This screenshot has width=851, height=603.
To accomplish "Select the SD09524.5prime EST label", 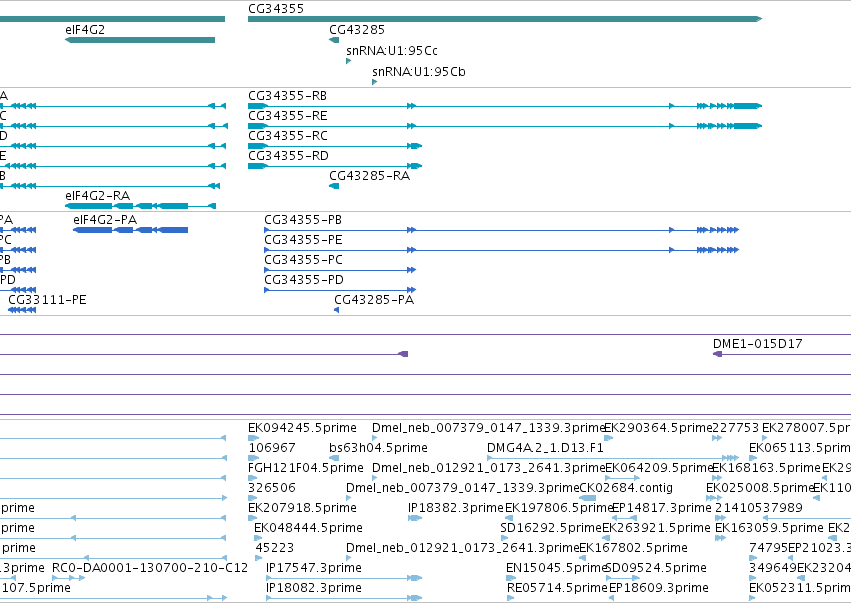I will (656, 568).
